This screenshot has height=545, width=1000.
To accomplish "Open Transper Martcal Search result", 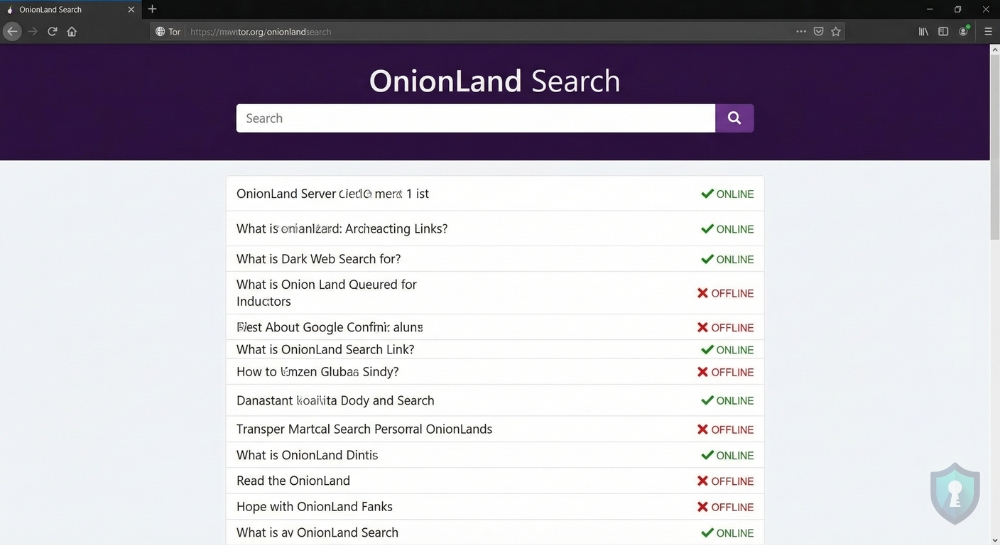I will point(364,429).
